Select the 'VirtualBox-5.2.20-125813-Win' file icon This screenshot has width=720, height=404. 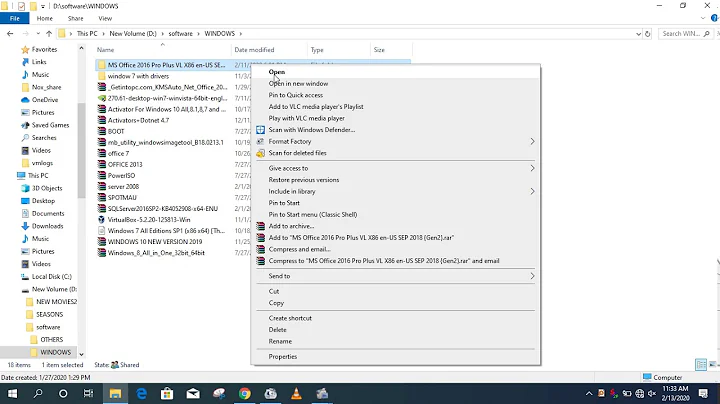click(x=101, y=219)
